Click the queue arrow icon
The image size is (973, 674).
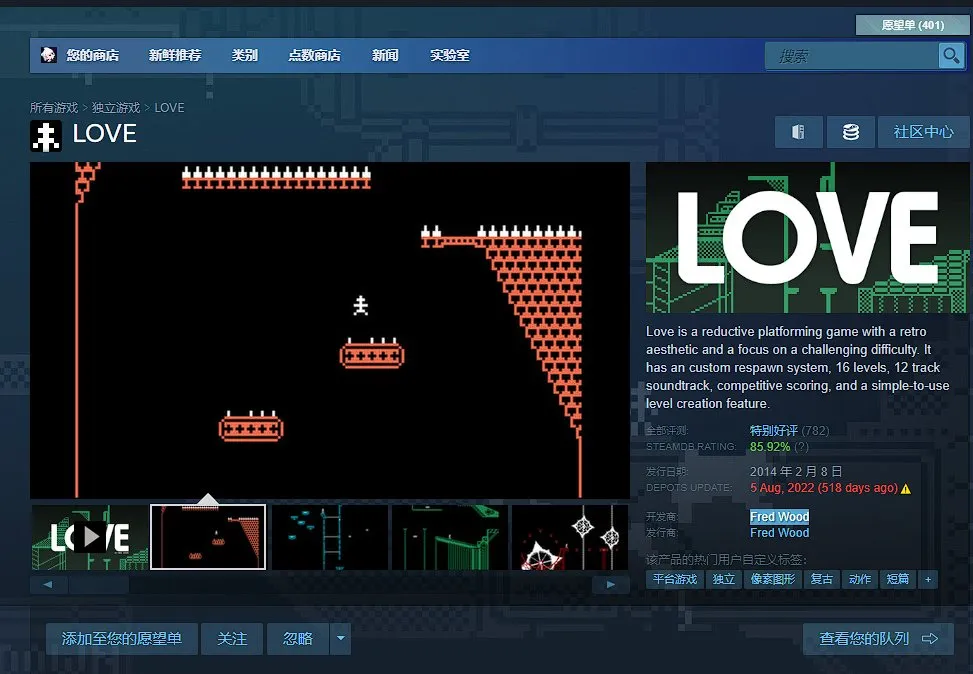[930, 639]
